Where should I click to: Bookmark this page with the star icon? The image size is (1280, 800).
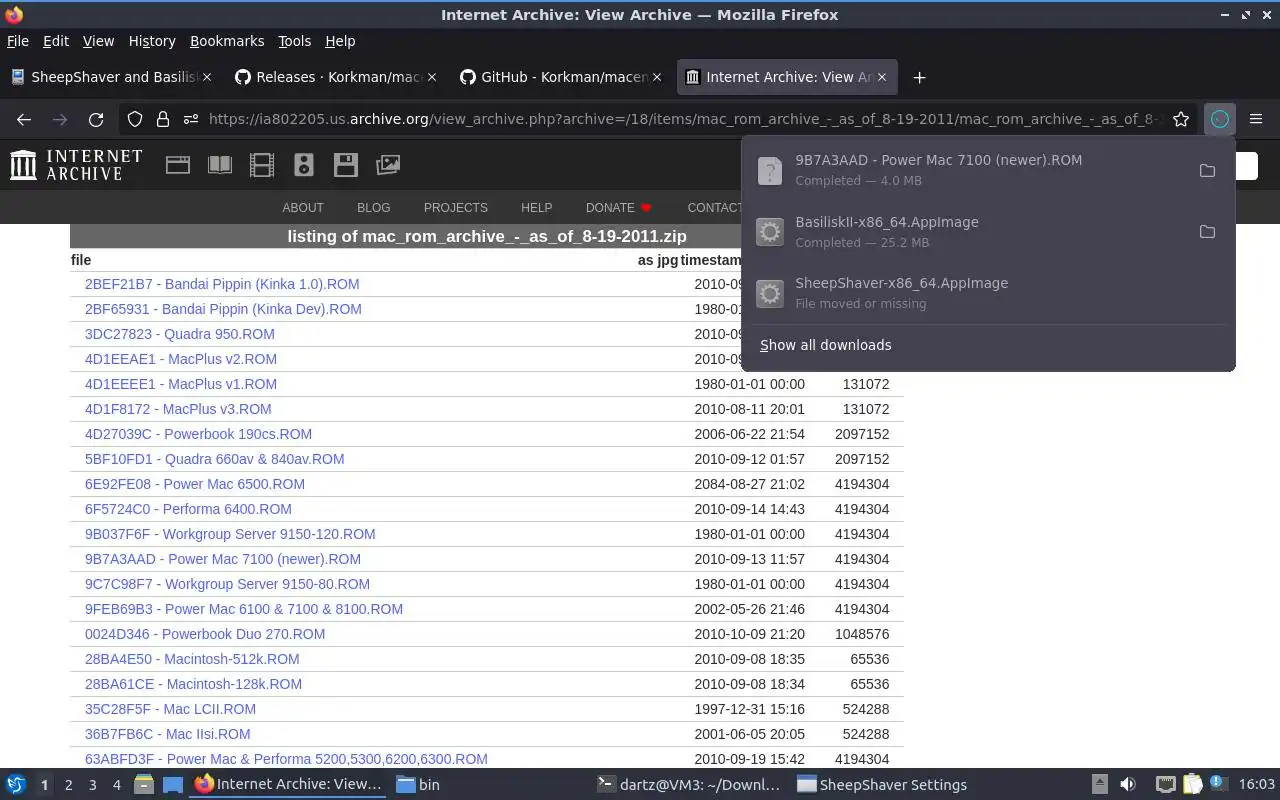[x=1181, y=119]
